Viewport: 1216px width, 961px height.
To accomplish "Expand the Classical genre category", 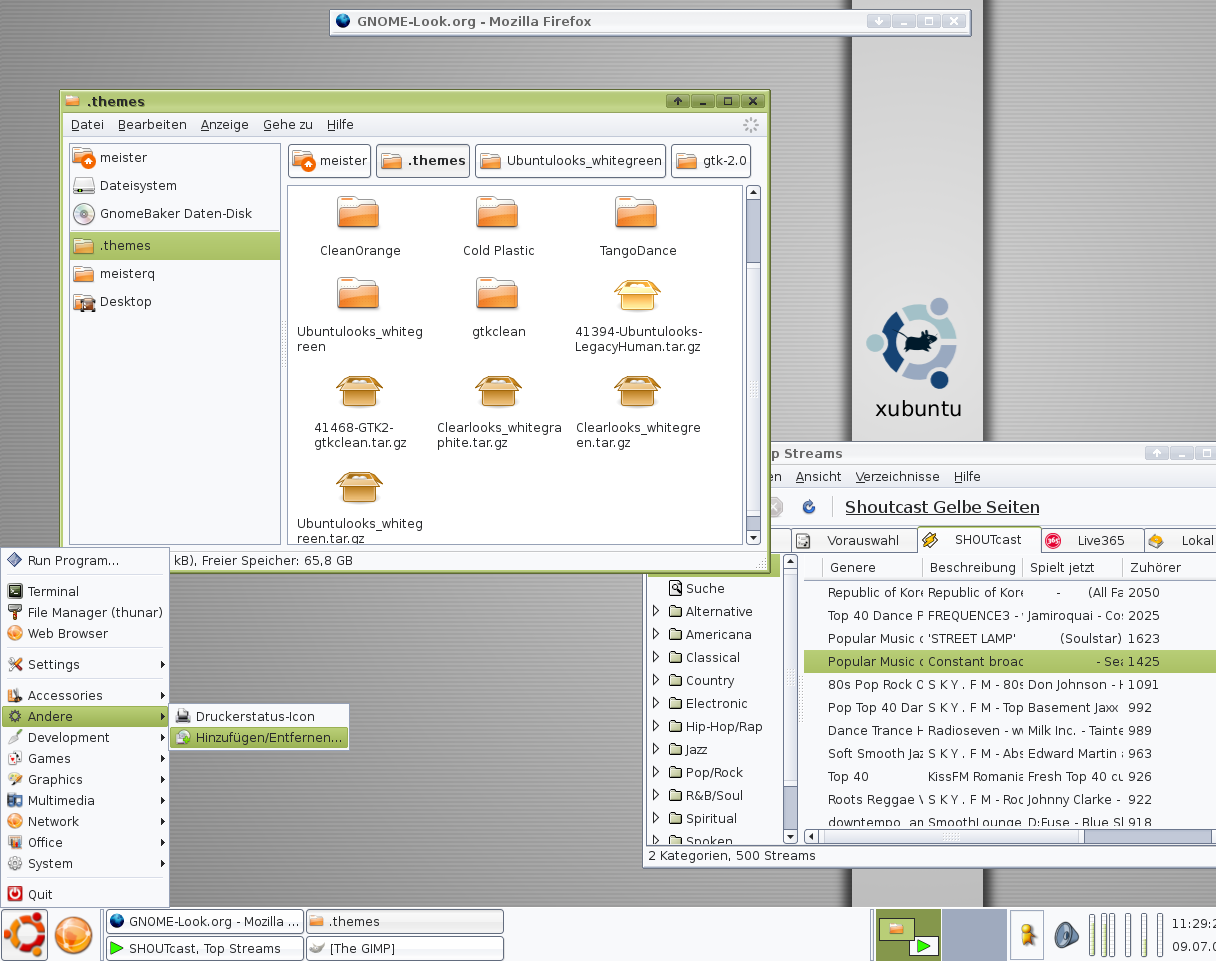I will tap(656, 657).
